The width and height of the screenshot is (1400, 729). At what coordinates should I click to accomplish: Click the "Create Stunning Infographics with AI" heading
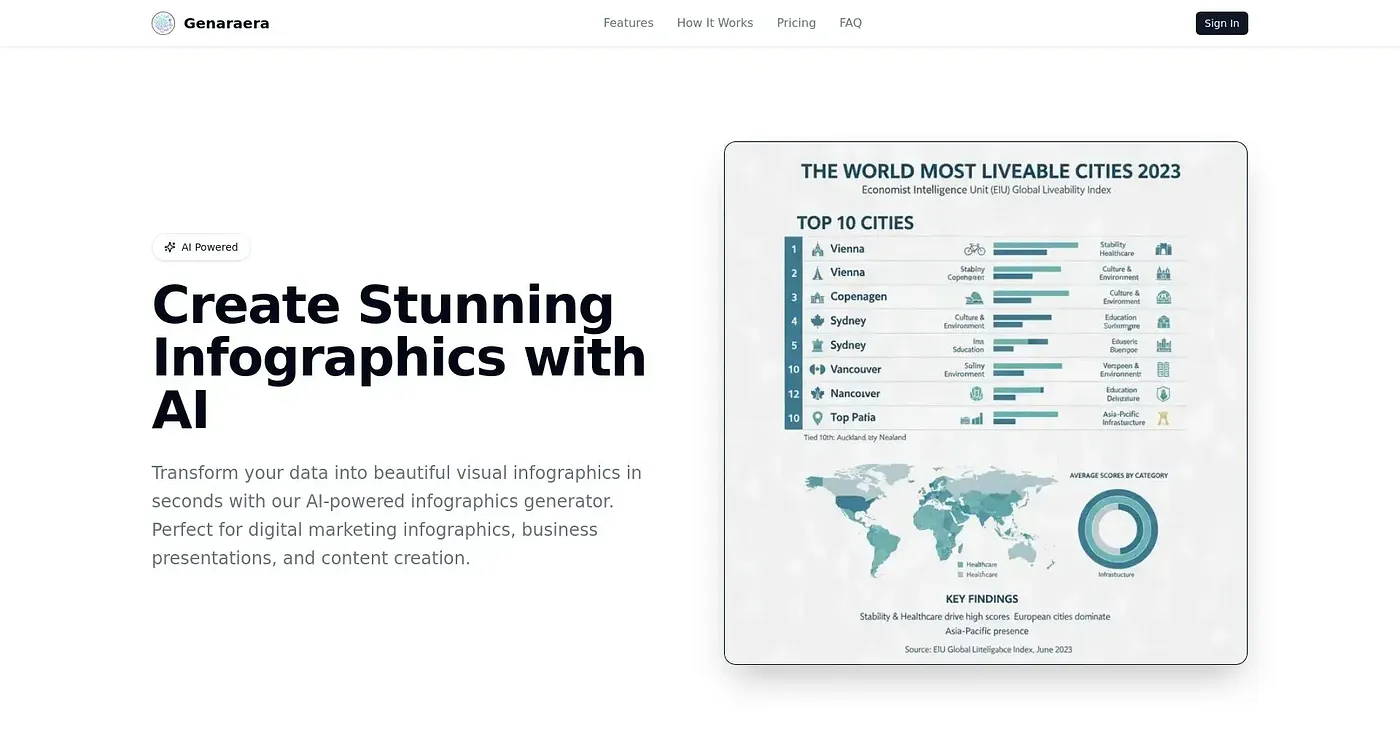(400, 357)
